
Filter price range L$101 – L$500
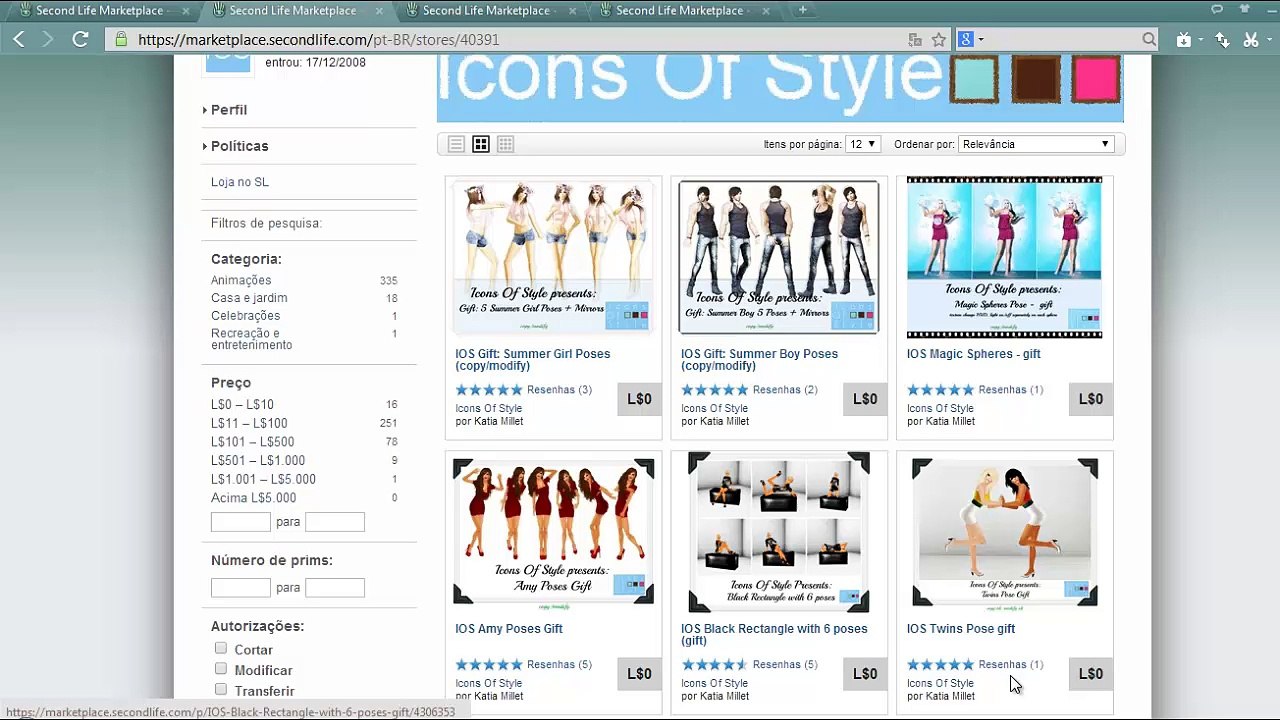pos(252,442)
